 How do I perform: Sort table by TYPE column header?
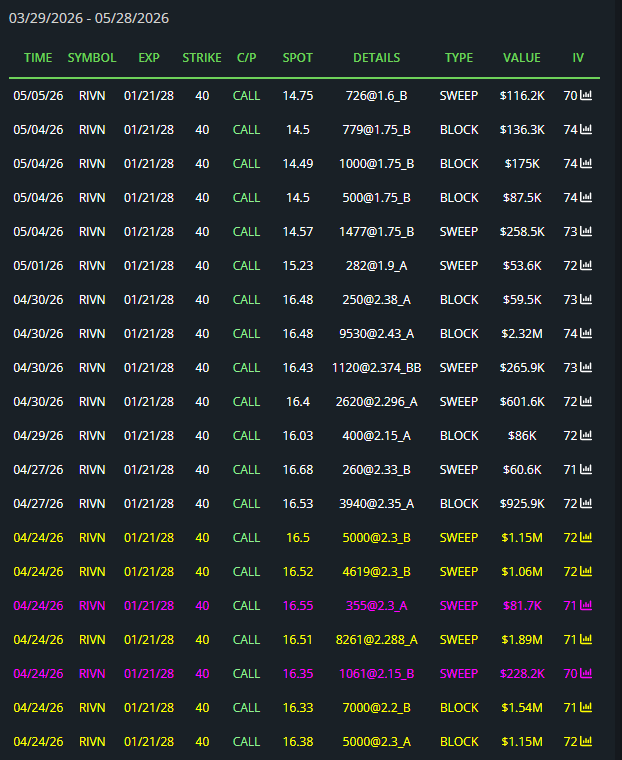(459, 58)
